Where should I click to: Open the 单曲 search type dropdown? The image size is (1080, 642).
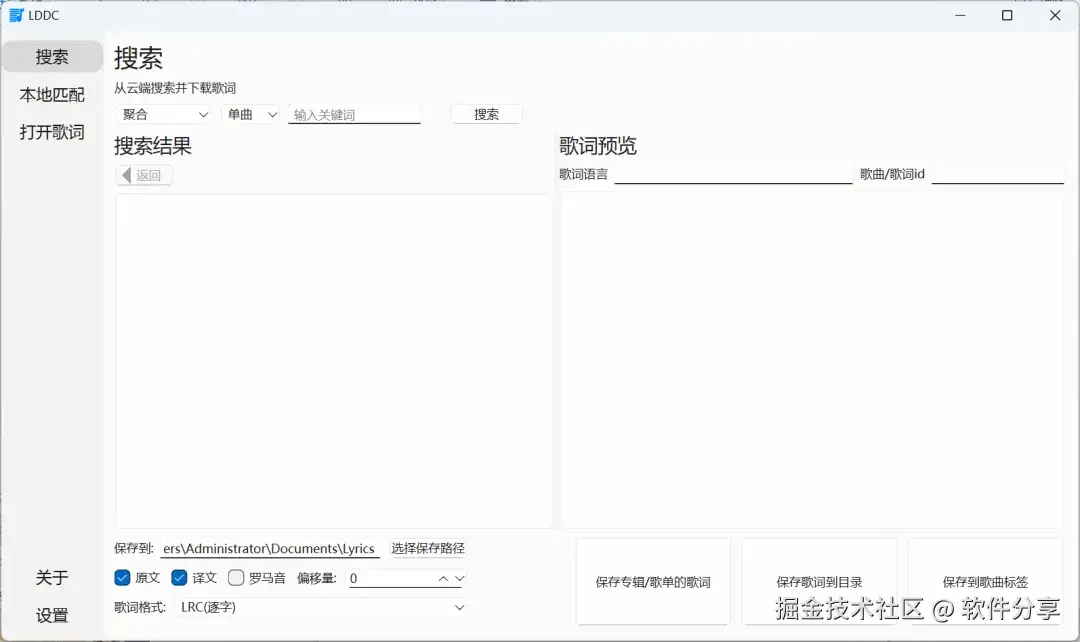tap(249, 114)
